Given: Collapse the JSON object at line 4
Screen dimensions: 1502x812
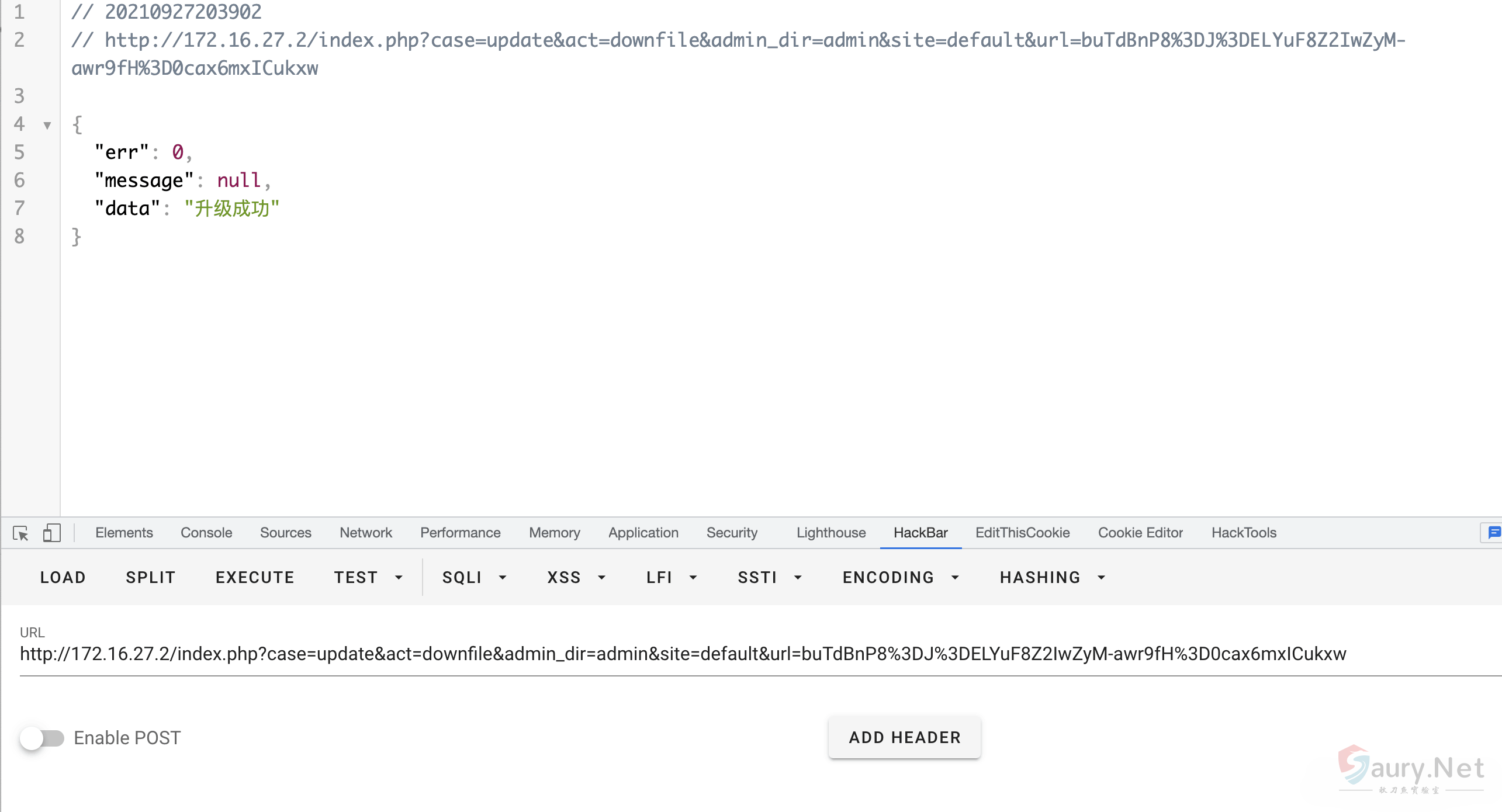Looking at the screenshot, I should [x=47, y=125].
